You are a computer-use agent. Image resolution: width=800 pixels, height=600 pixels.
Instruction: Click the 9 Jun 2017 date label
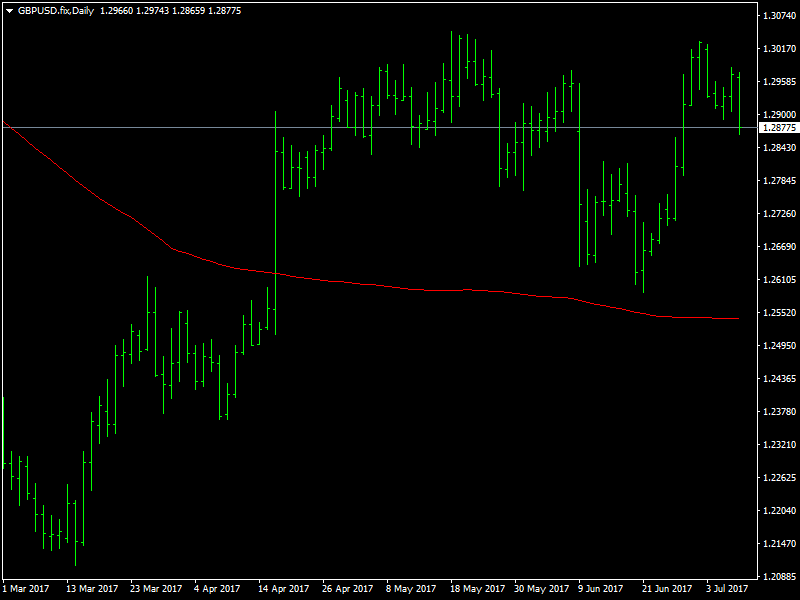tap(601, 589)
